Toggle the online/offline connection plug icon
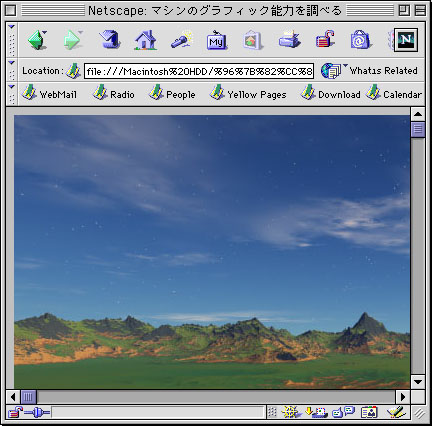432x426 pixels. tap(37, 413)
